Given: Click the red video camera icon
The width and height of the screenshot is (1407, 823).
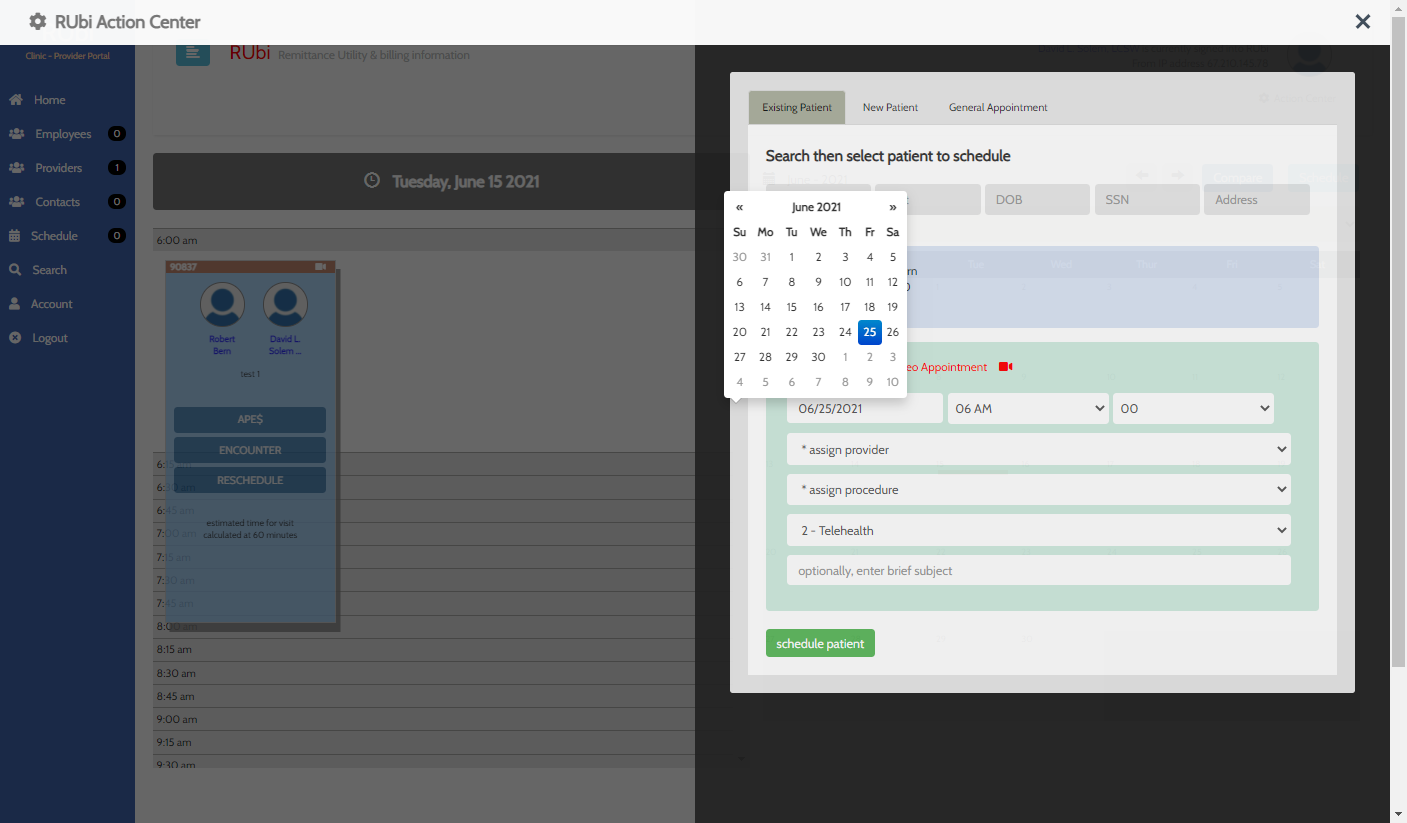Looking at the screenshot, I should (x=1005, y=367).
